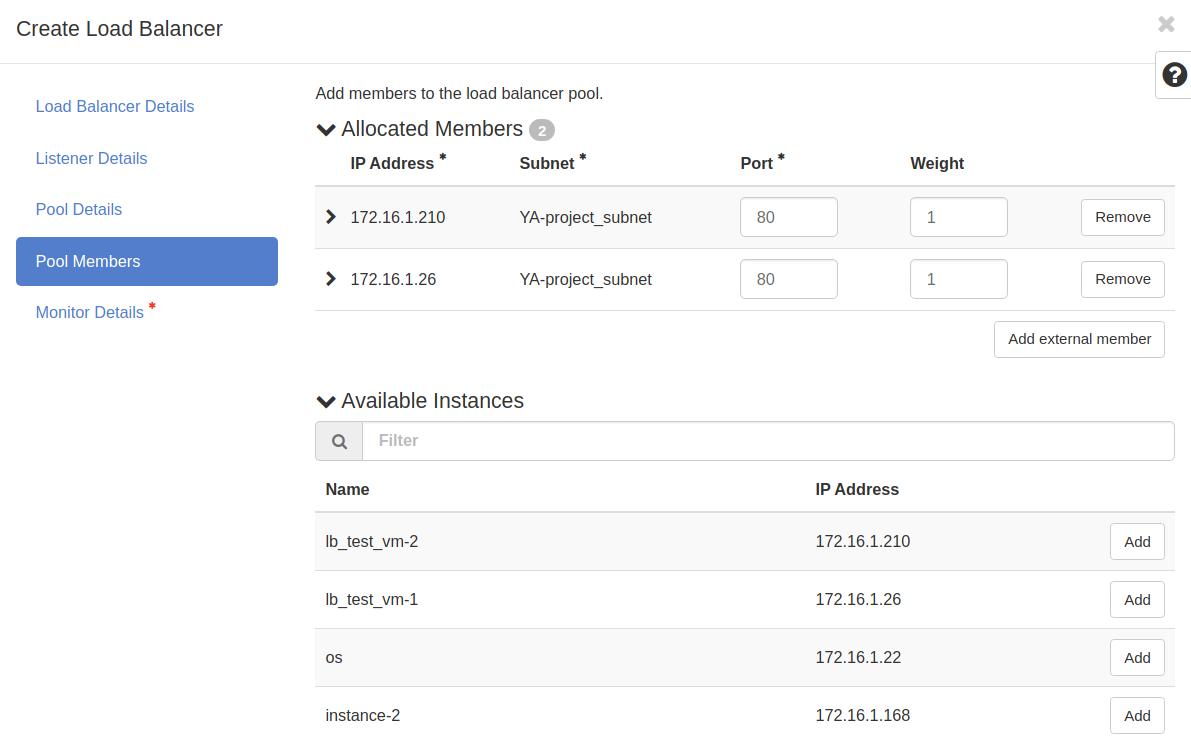
Task: Add the lb_test_vm-2 instance to pool
Action: 1137,541
